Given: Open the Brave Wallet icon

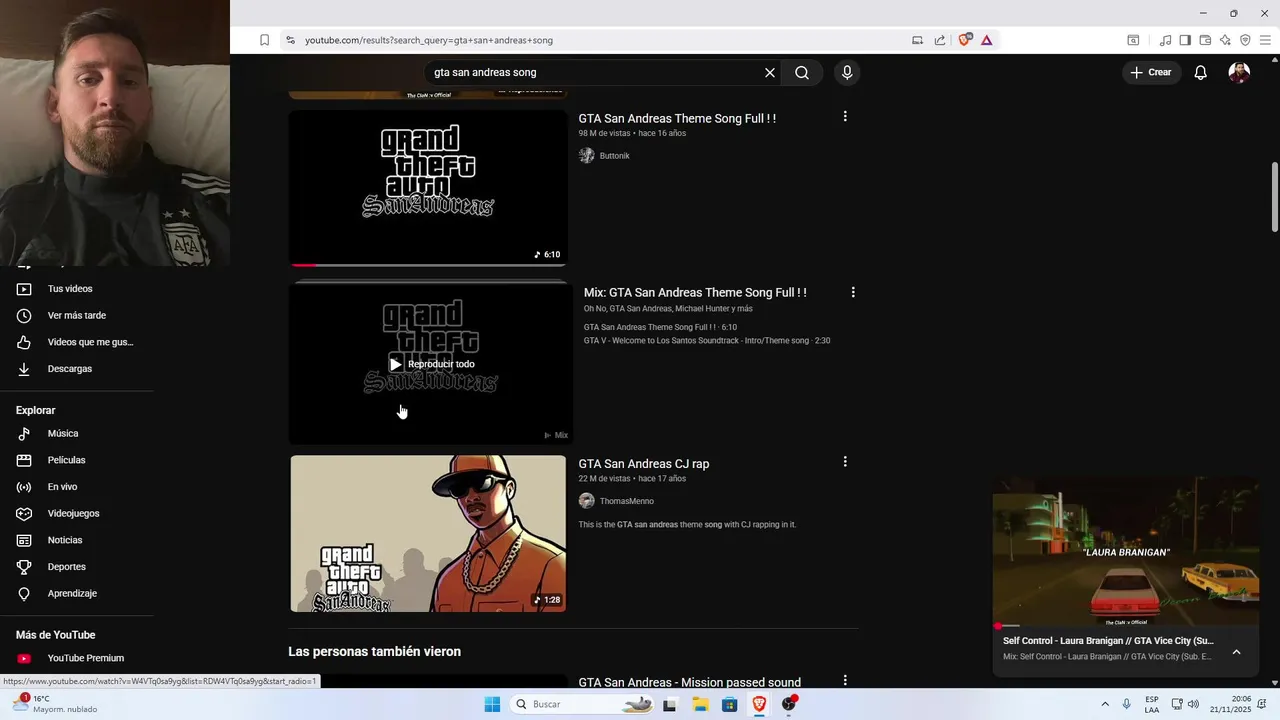Looking at the screenshot, I should point(1205,40).
